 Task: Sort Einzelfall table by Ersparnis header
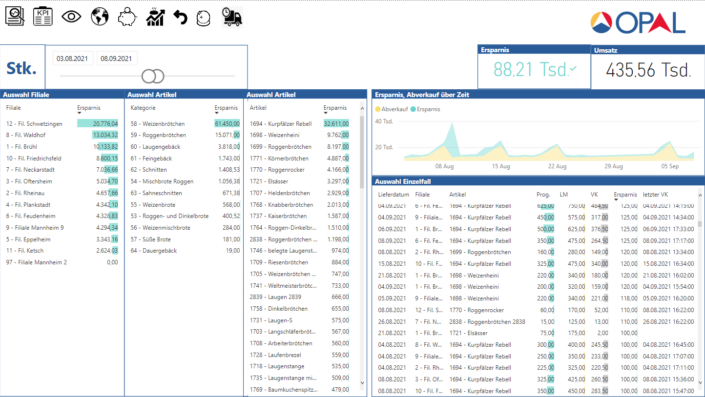625,195
